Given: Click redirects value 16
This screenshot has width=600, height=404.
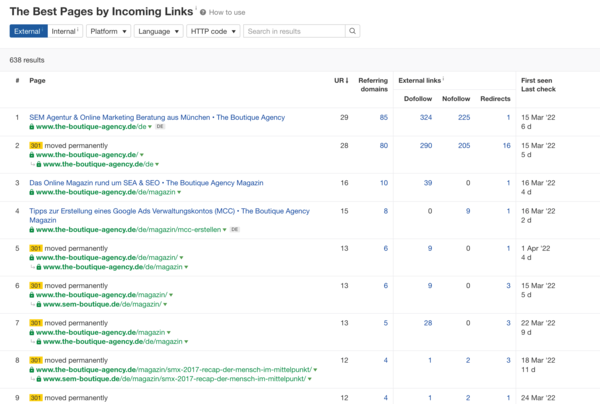Looking at the screenshot, I should point(507,145).
